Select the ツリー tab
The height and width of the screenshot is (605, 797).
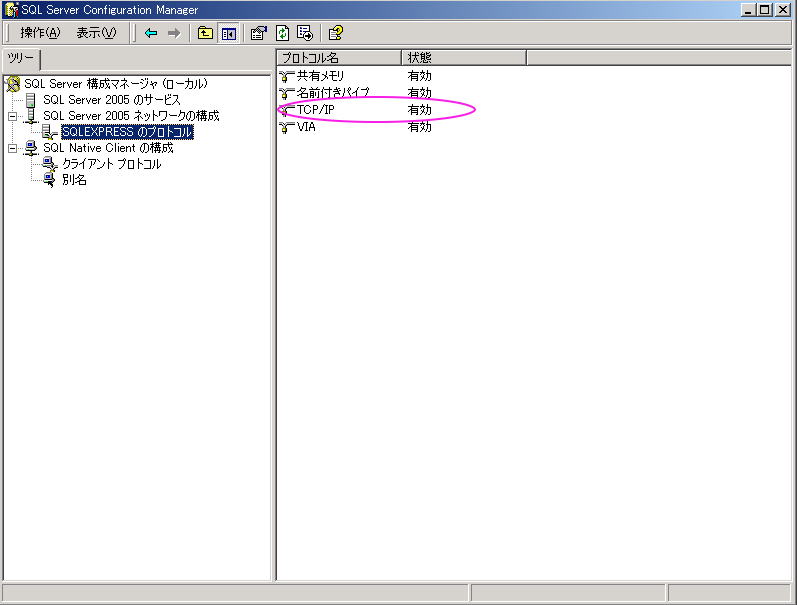click(21, 58)
